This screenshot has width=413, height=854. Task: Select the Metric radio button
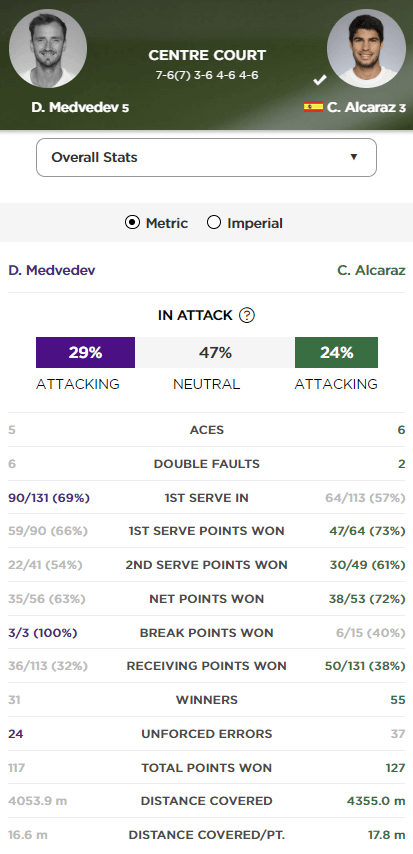[132, 223]
